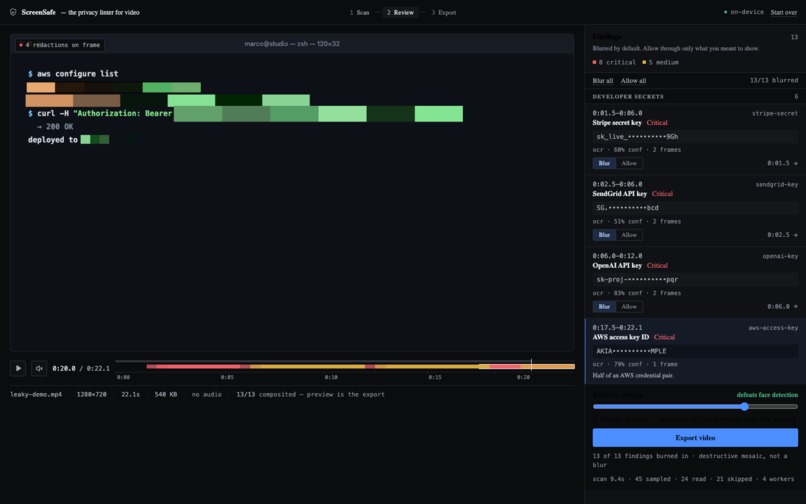Set Stripe secret key to Allow

[629, 164]
